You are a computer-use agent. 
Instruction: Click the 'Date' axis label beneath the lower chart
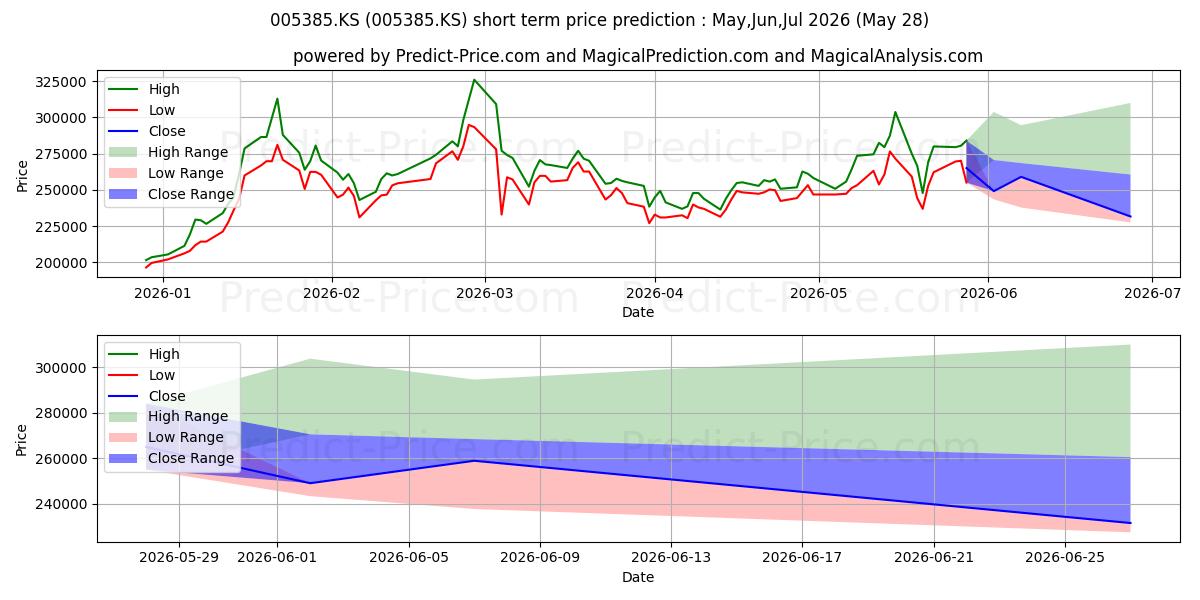[x=638, y=577]
